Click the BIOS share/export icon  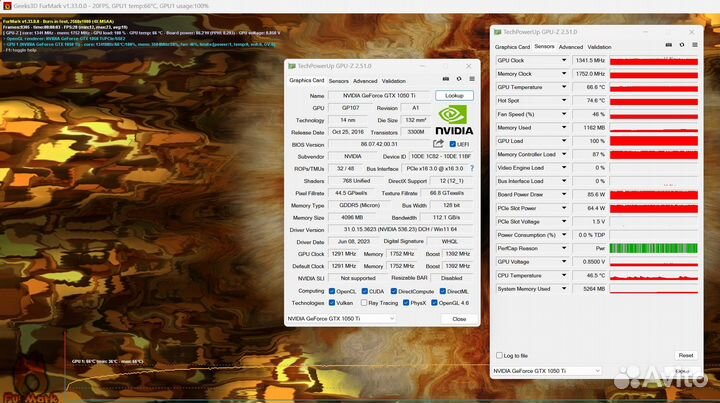(x=438, y=144)
